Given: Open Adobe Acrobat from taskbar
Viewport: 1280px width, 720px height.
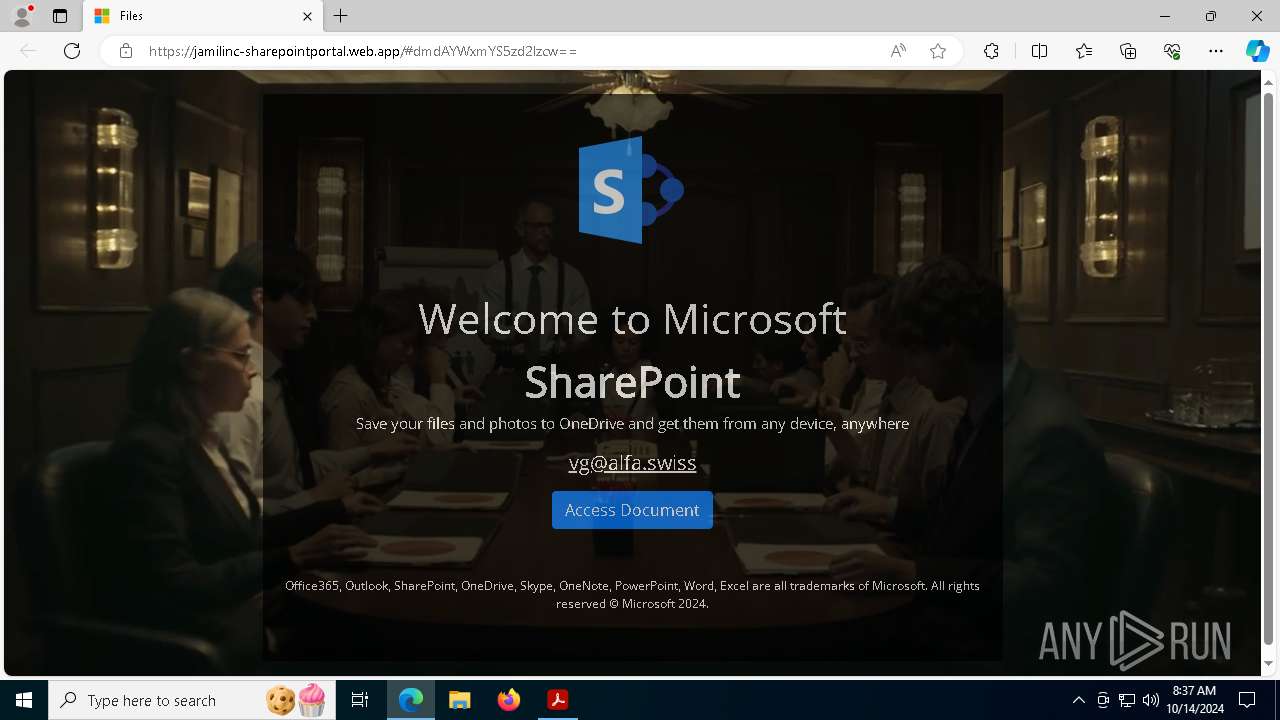Looking at the screenshot, I should click(x=557, y=700).
